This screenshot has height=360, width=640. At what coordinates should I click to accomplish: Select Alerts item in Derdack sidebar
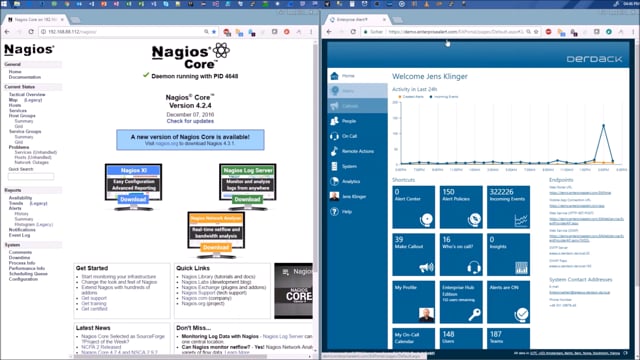(x=357, y=91)
